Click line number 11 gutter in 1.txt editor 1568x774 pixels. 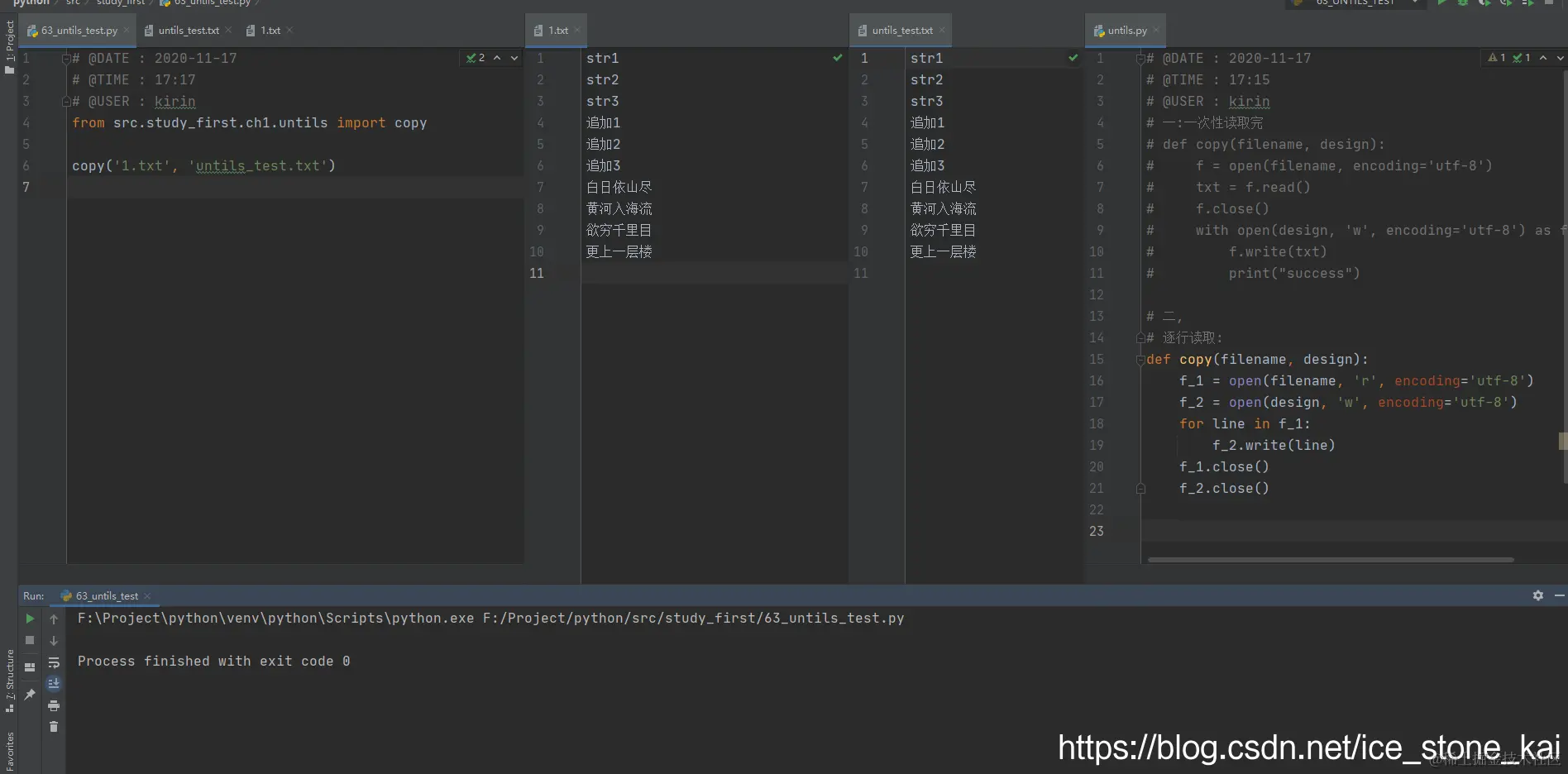(537, 273)
